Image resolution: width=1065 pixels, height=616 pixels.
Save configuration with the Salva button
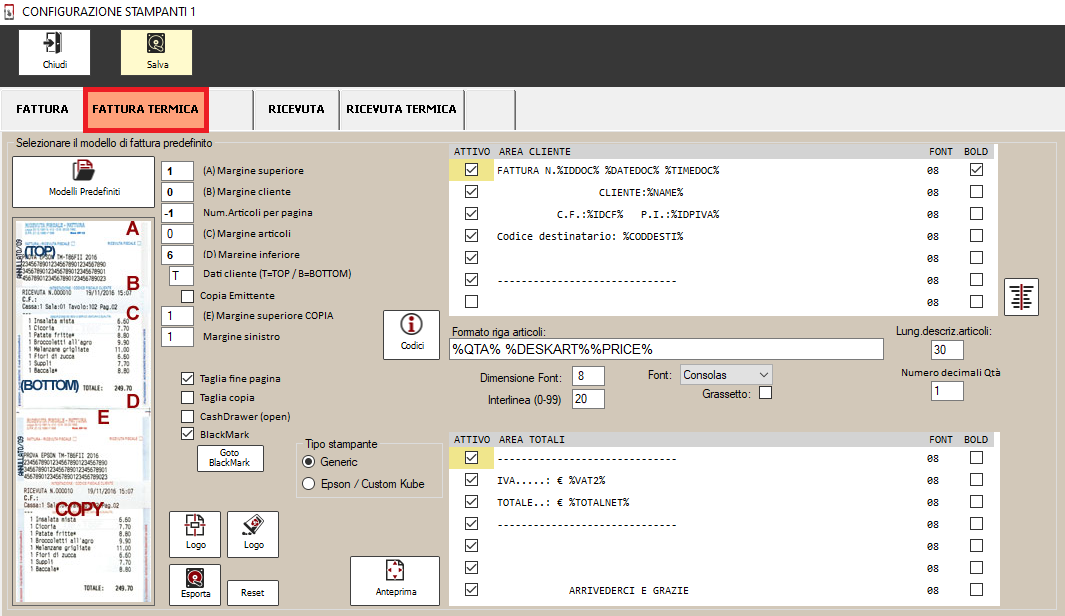pyautogui.click(x=157, y=52)
